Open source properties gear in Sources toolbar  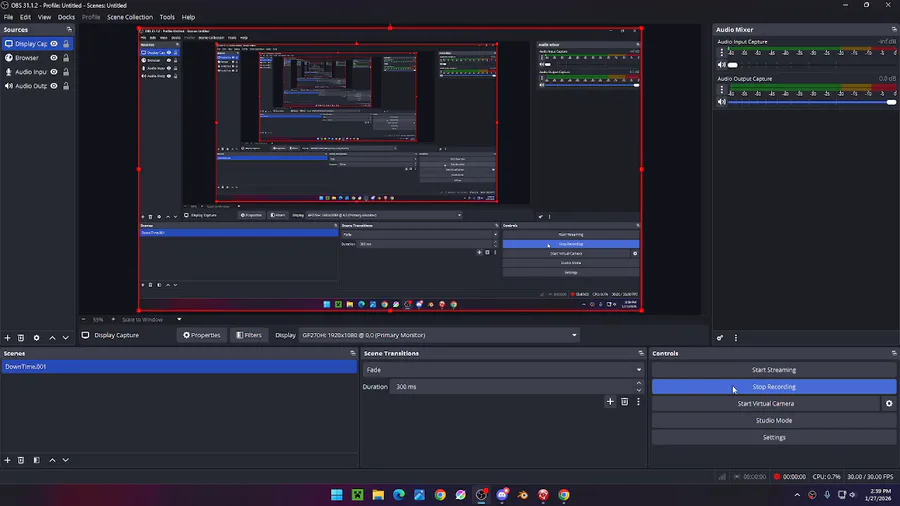click(36, 338)
